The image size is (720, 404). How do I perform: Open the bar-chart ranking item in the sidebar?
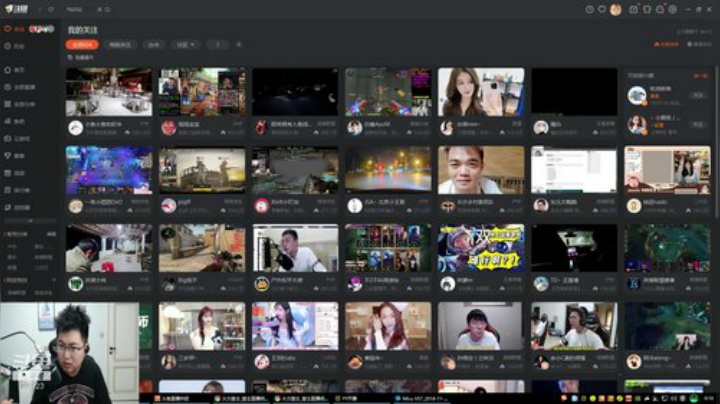point(14,121)
